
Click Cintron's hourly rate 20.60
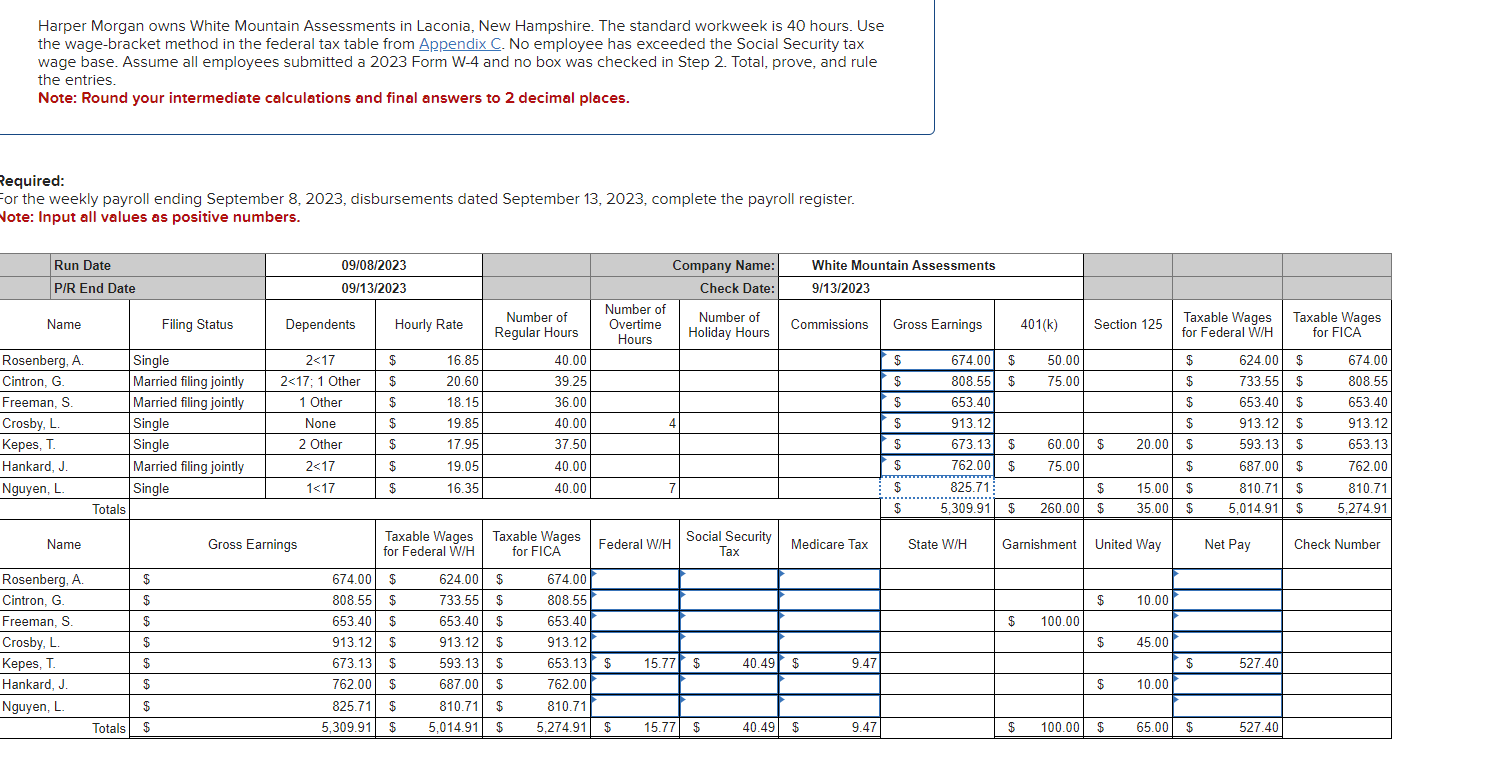tap(428, 381)
